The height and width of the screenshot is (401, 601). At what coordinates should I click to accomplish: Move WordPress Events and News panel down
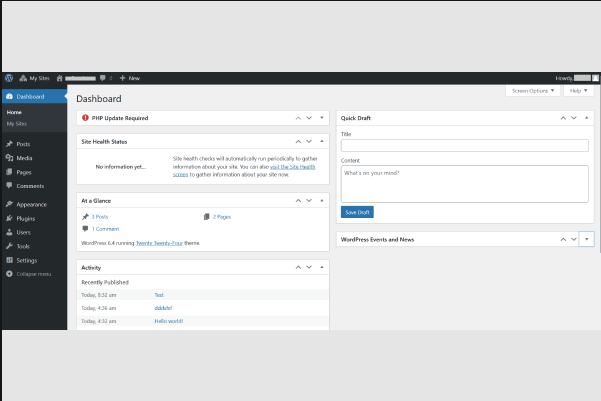tap(574, 239)
